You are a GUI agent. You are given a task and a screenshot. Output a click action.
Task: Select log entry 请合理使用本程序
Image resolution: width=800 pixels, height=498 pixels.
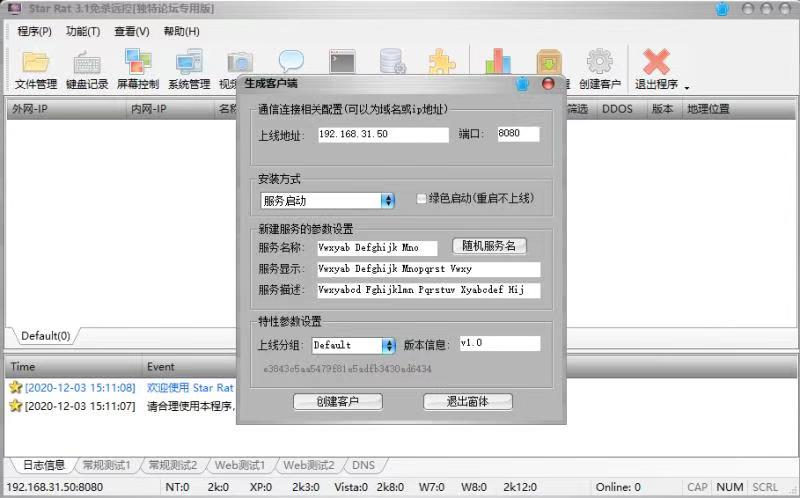coord(191,406)
